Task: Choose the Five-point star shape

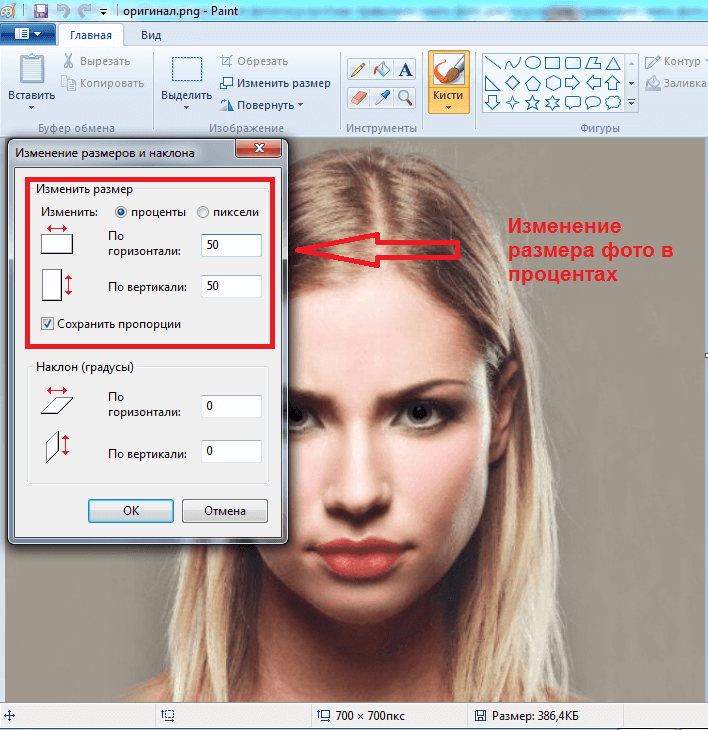Action: point(533,102)
